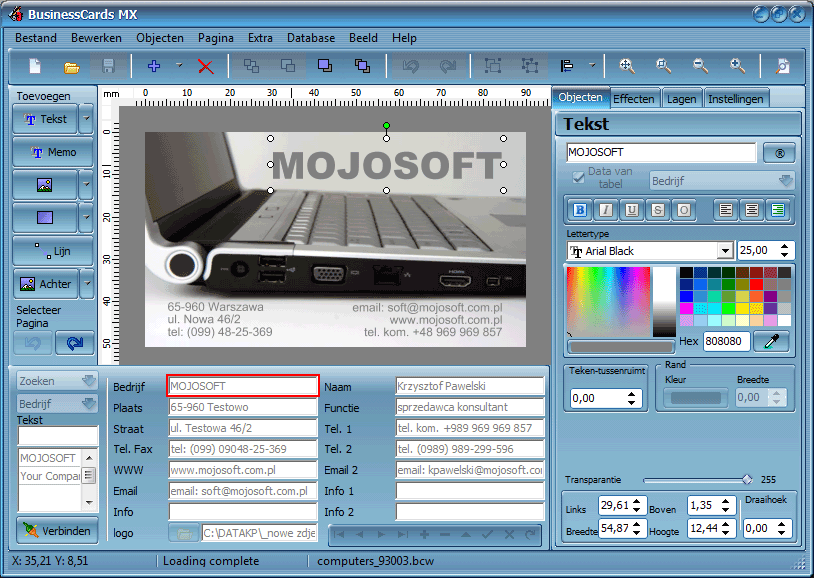This screenshot has width=814, height=578.
Task: Pick a color with the eyedropper tool
Action: pyautogui.click(x=771, y=341)
